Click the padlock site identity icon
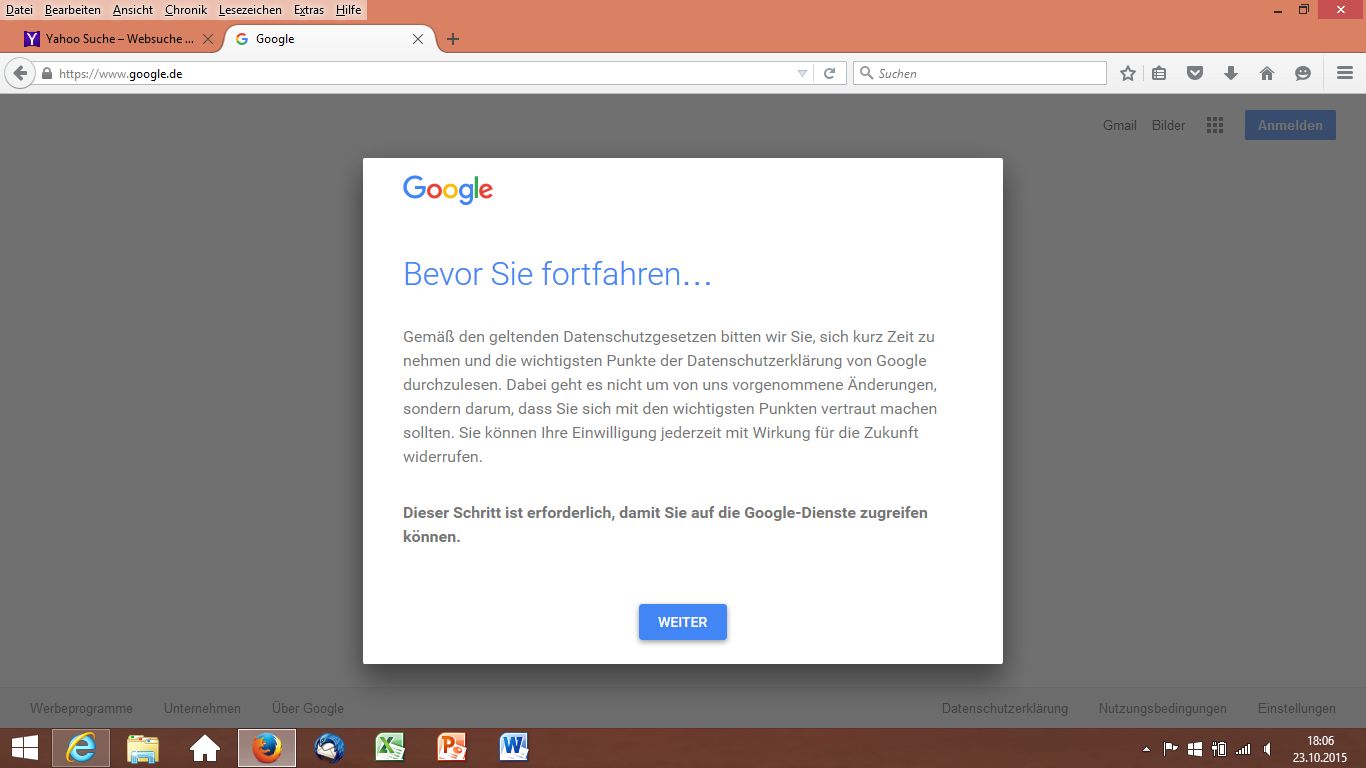Viewport: 1366px width, 768px height. point(46,73)
